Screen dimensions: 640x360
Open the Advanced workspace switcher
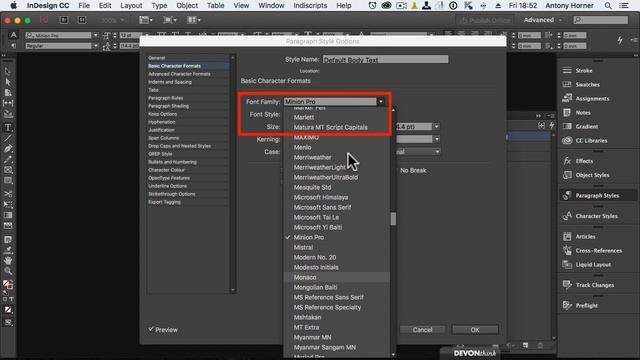coord(542,20)
